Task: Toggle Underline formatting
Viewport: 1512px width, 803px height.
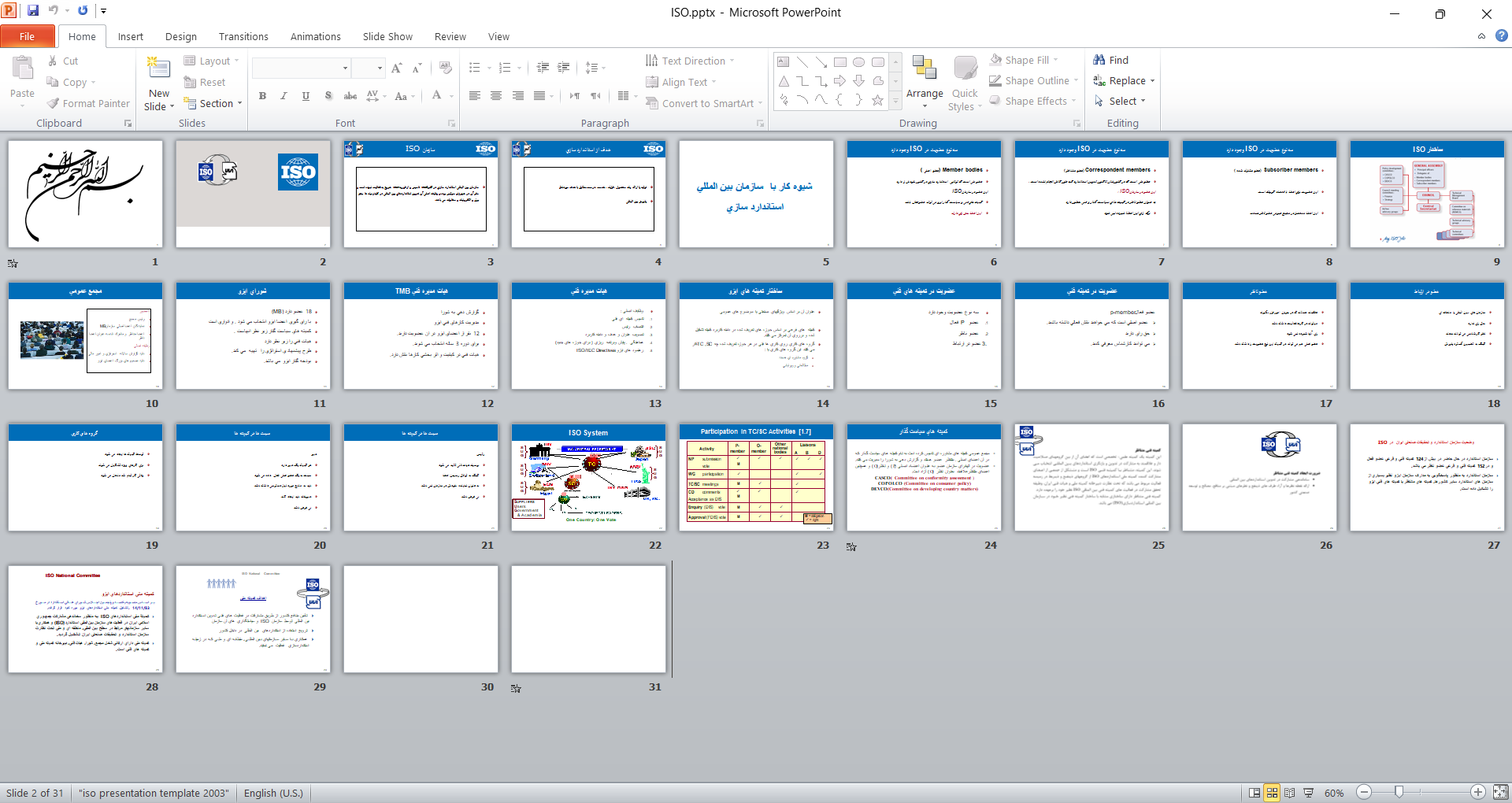Action: (x=306, y=96)
